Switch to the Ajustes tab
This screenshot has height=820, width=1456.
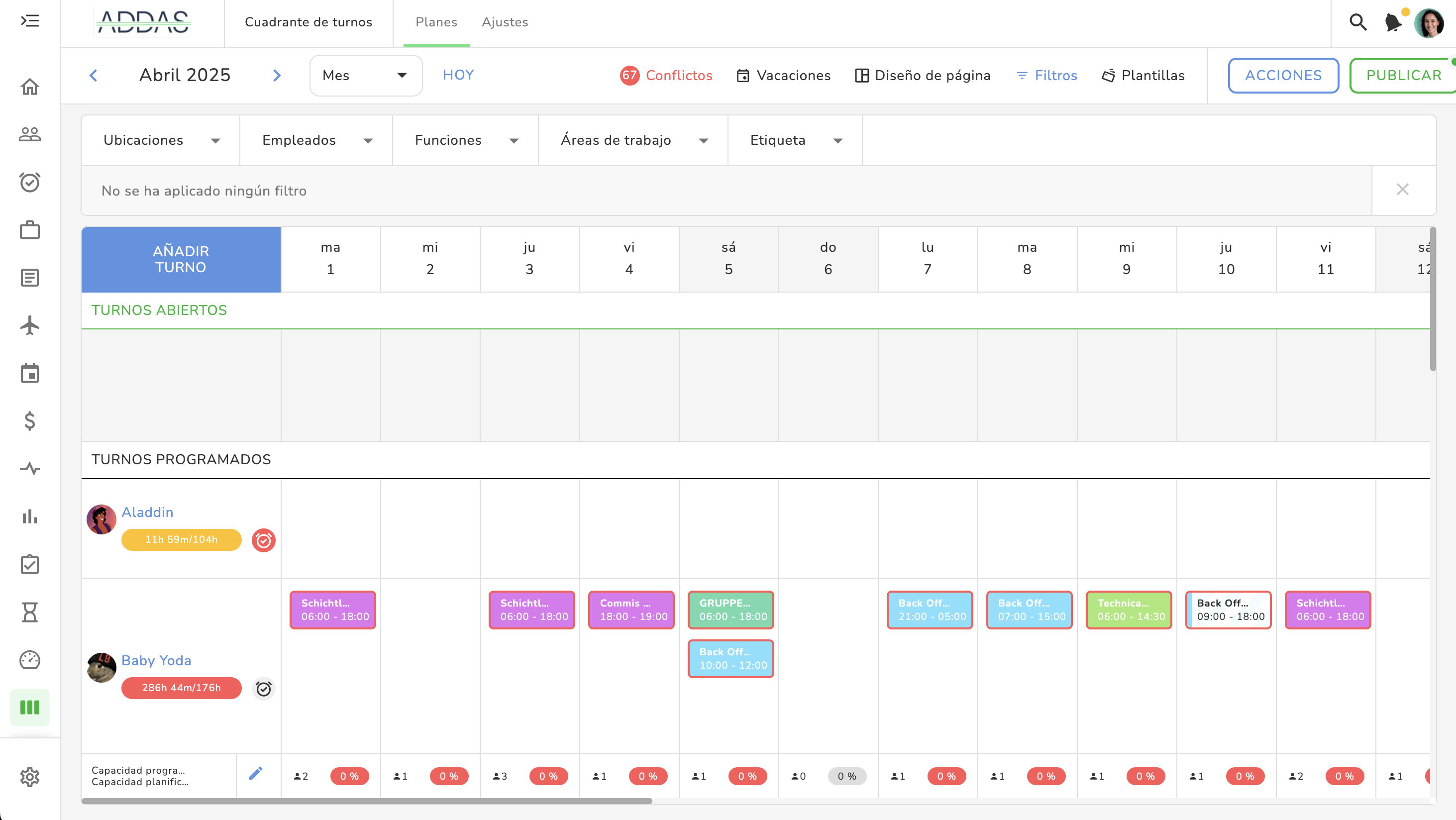[x=505, y=22]
